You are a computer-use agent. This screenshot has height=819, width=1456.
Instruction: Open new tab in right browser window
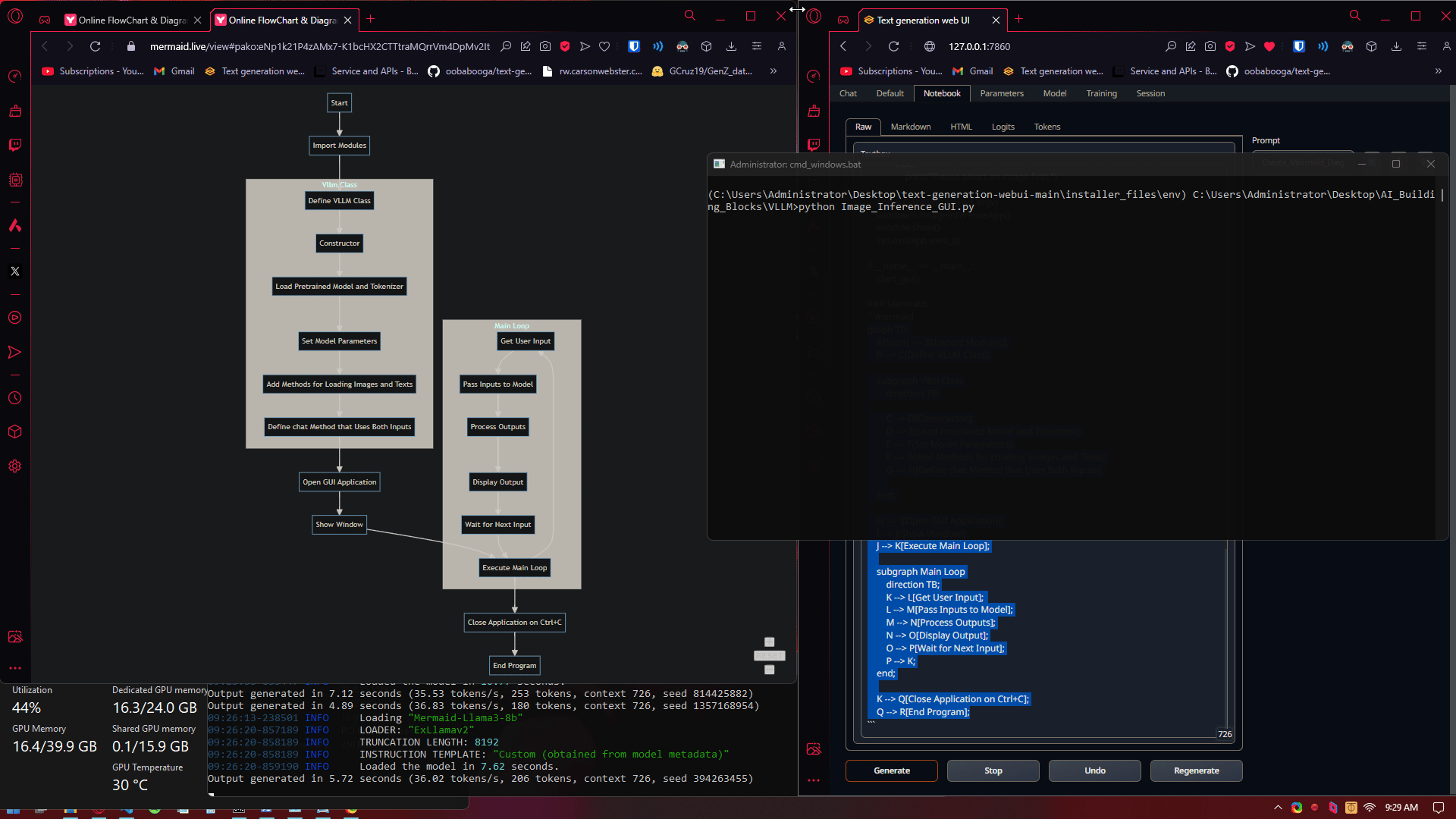(1019, 20)
